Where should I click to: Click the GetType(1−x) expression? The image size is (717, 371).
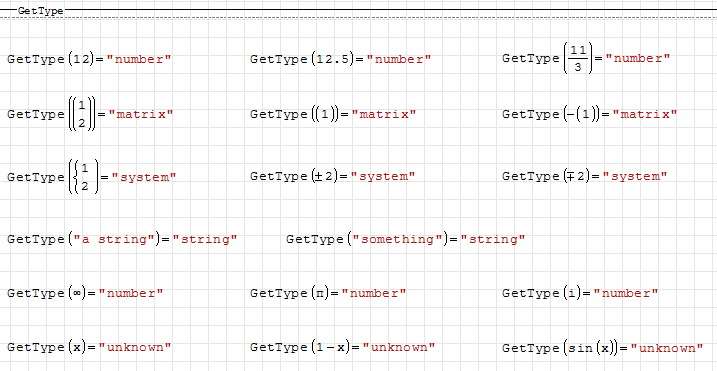click(342, 347)
